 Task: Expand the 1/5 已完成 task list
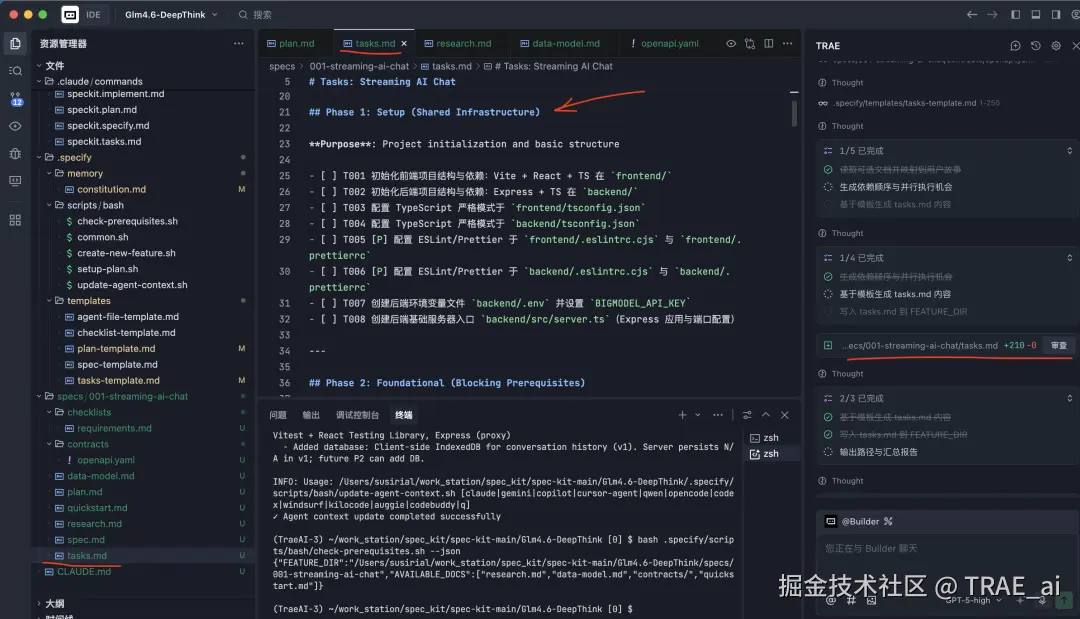[1069, 151]
